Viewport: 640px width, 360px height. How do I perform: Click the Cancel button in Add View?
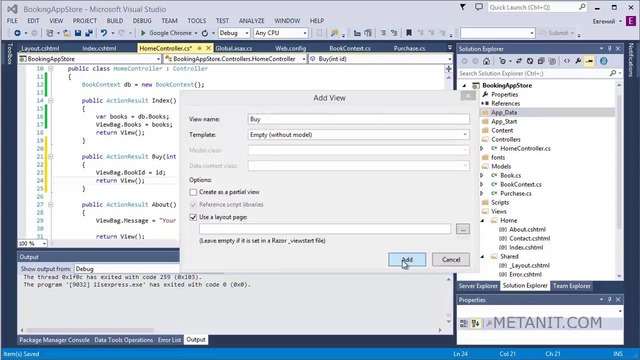click(x=451, y=260)
